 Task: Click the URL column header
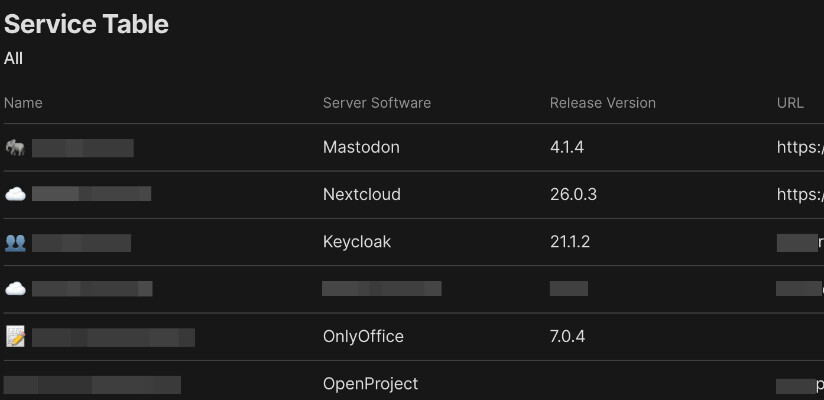[790, 103]
